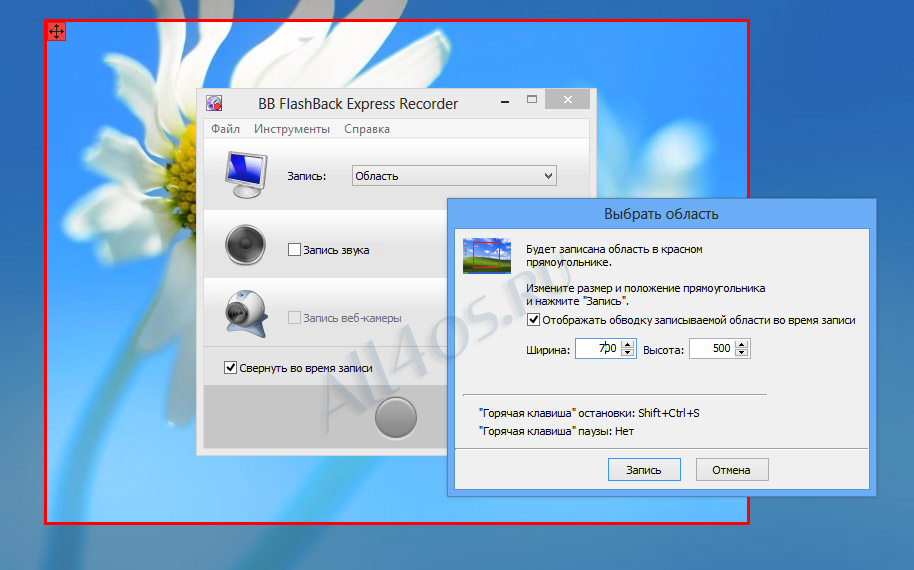The image size is (914, 570).
Task: Close the BB FlashBack Express Recorder window
Action: click(567, 100)
